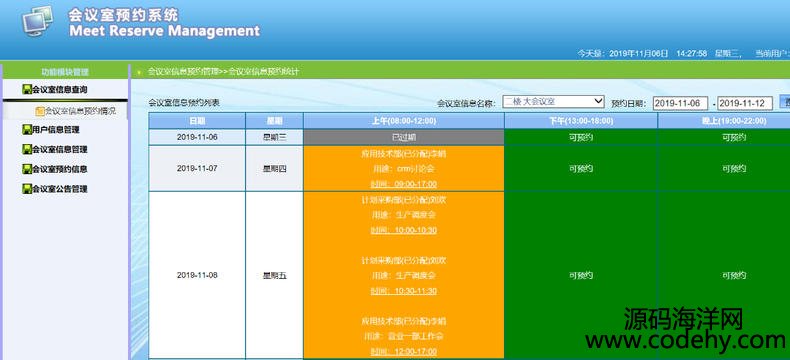The image size is (790, 360).
Task: Click the save icon beside 会议室信息管理
Action: [27, 149]
